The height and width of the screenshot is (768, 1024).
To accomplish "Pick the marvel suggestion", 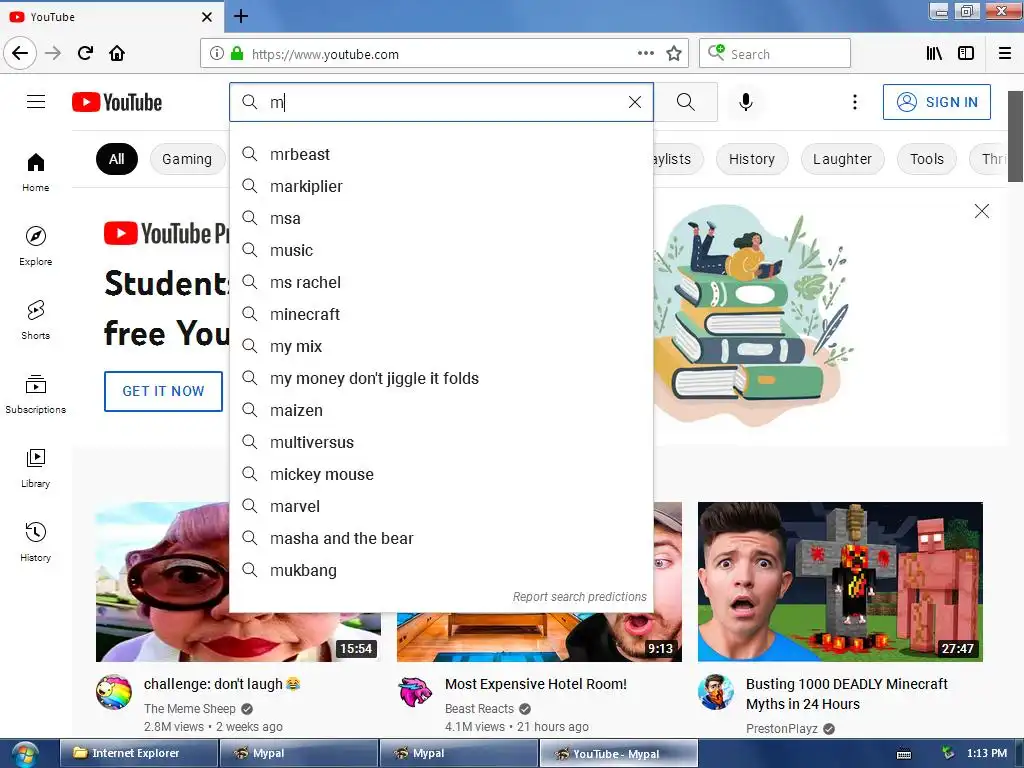I will [441, 506].
